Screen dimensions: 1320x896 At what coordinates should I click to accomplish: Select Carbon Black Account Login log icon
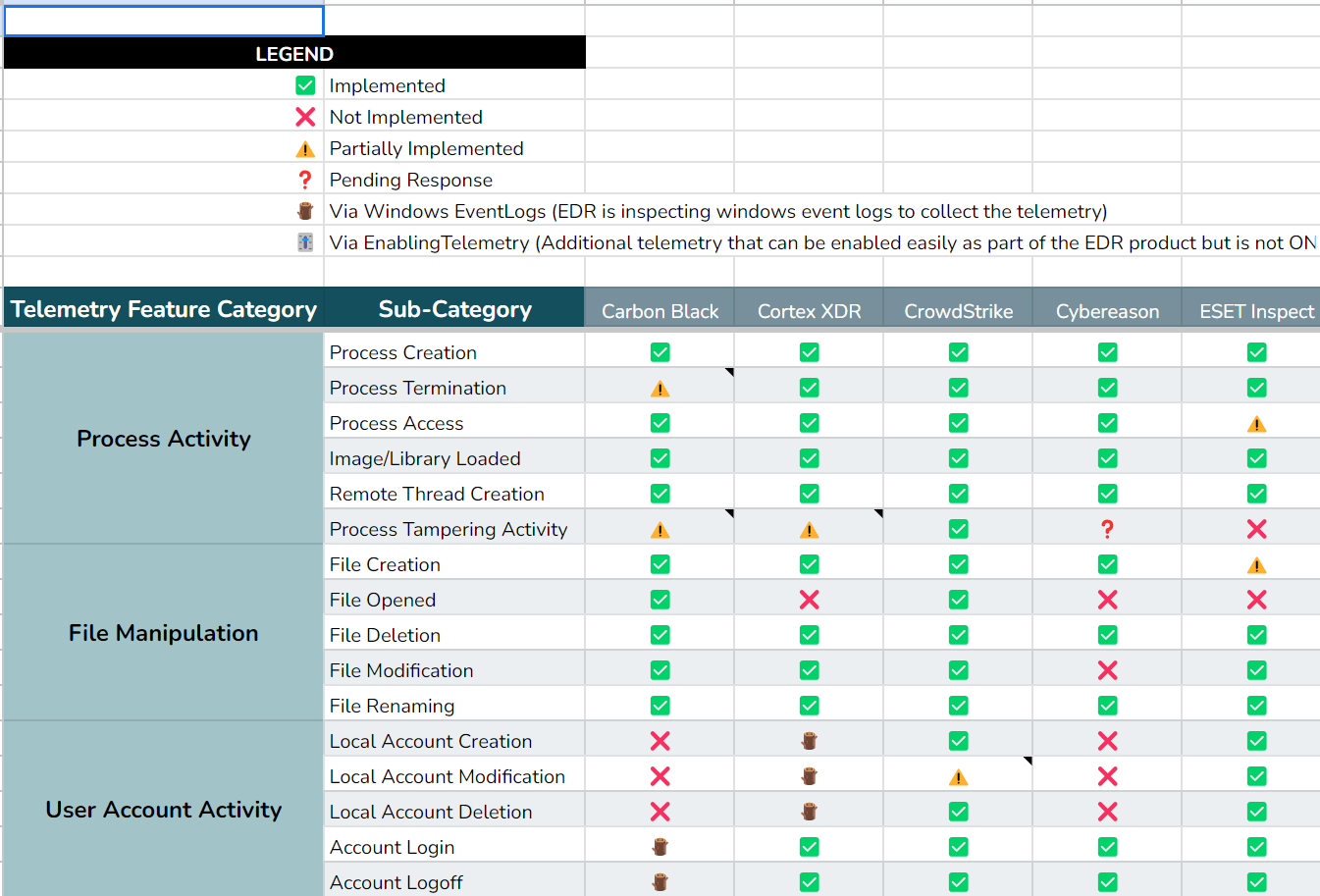660,847
